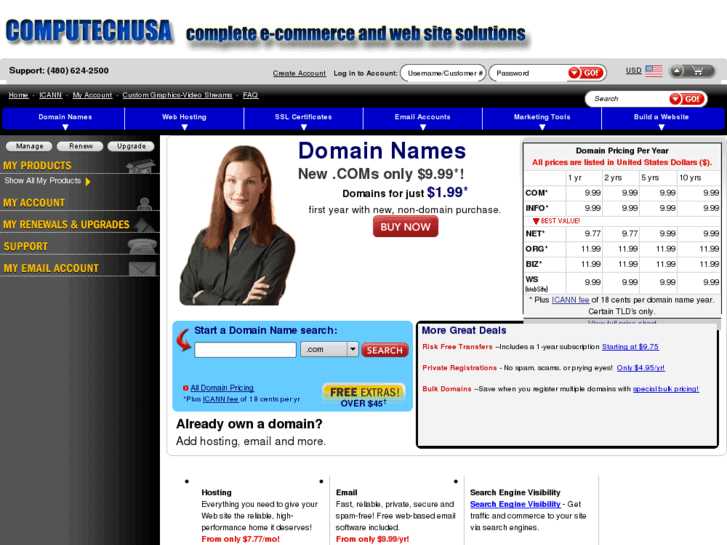Open Custom Graphics-Video Streams link

177,95
